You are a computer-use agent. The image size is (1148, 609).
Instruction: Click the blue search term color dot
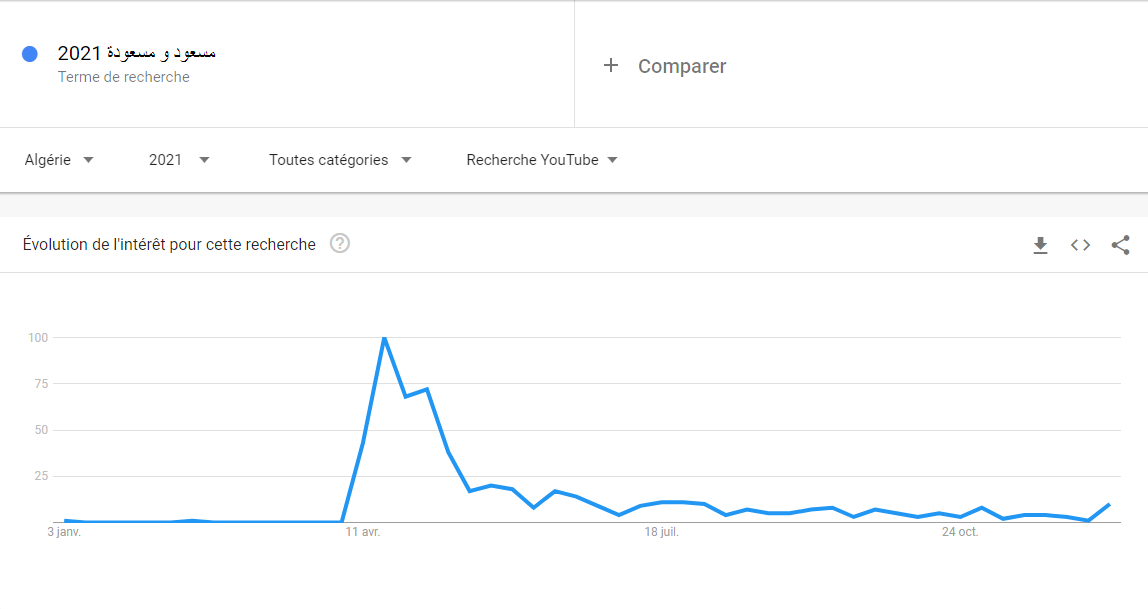pyautogui.click(x=30, y=54)
